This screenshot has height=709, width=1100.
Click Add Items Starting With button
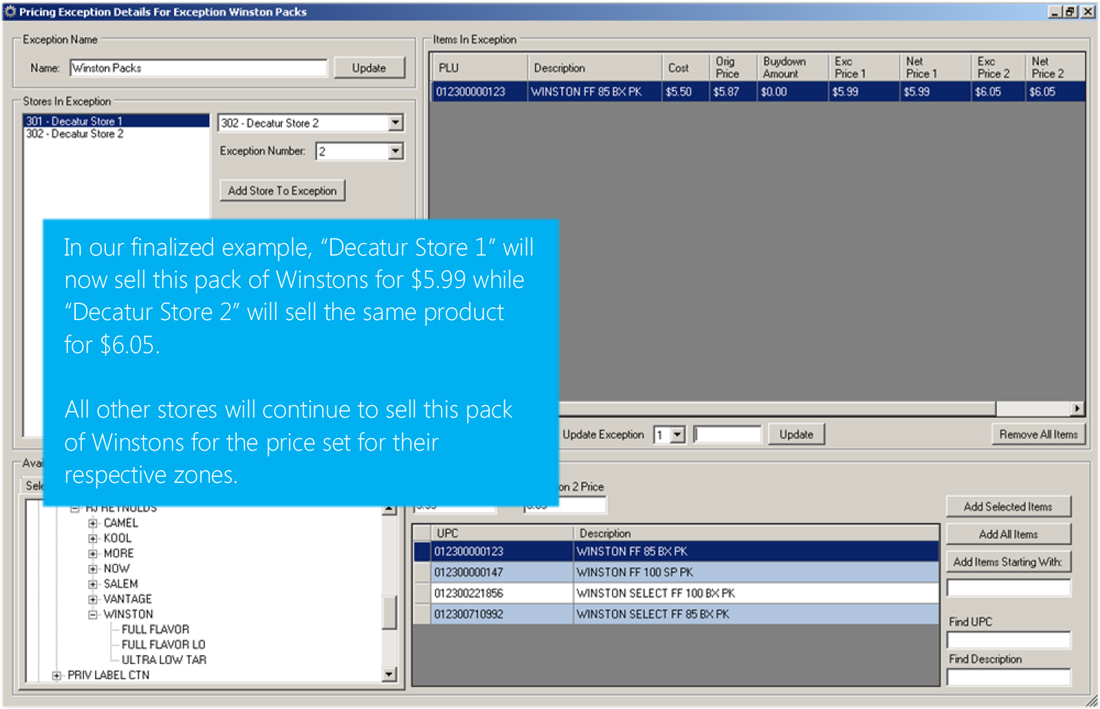(1008, 562)
